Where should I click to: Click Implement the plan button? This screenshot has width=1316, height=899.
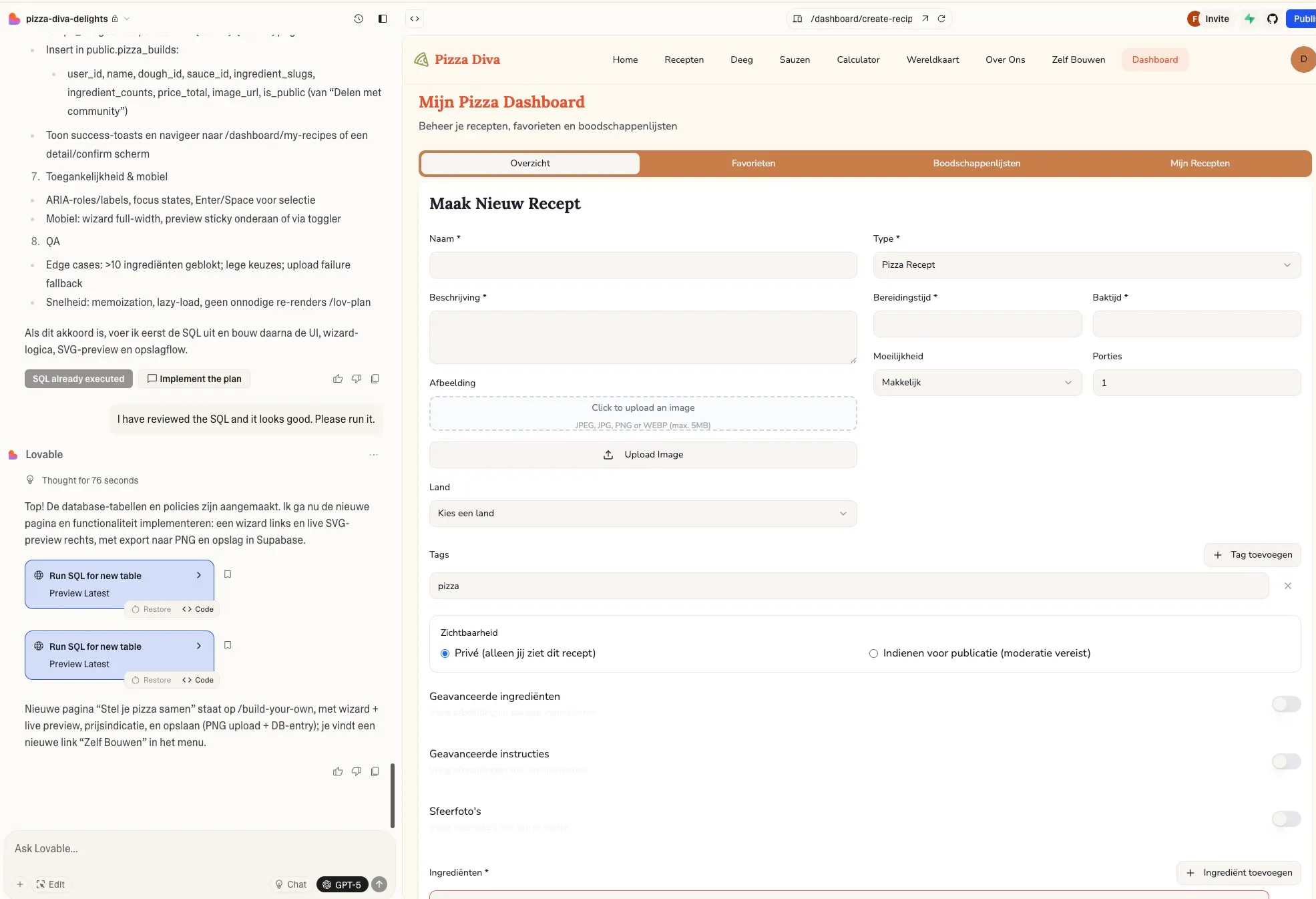194,379
